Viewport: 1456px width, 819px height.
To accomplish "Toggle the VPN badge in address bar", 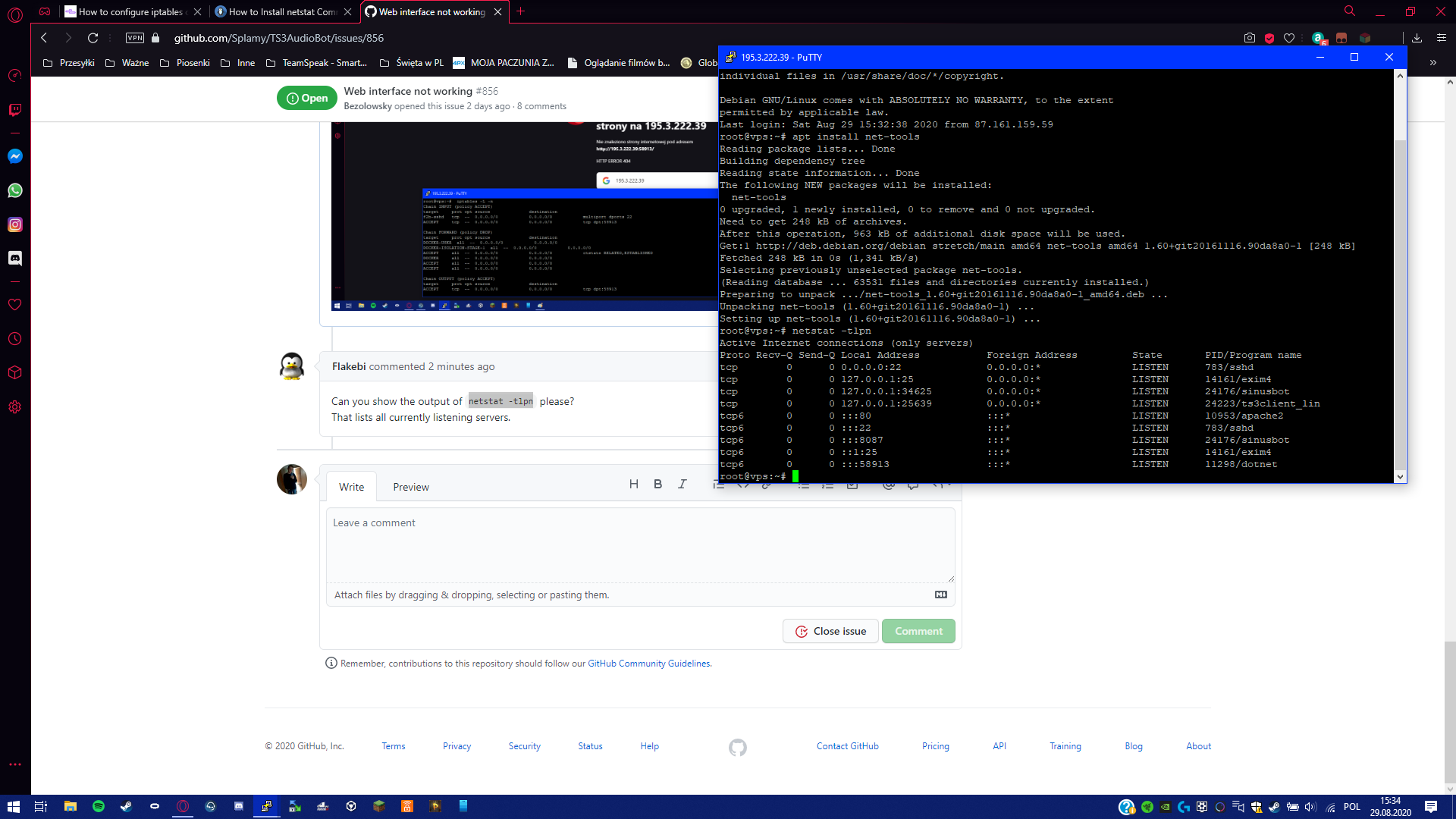I will (134, 37).
